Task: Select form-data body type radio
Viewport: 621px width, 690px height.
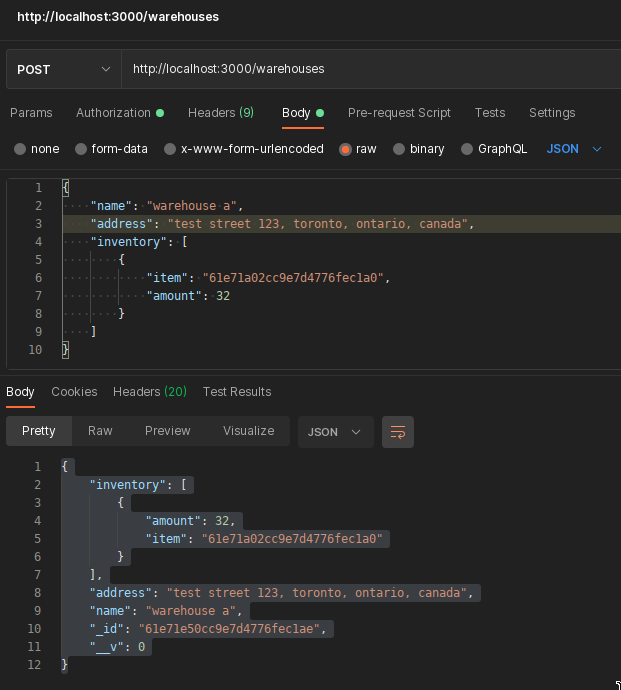Action: pyautogui.click(x=81, y=149)
